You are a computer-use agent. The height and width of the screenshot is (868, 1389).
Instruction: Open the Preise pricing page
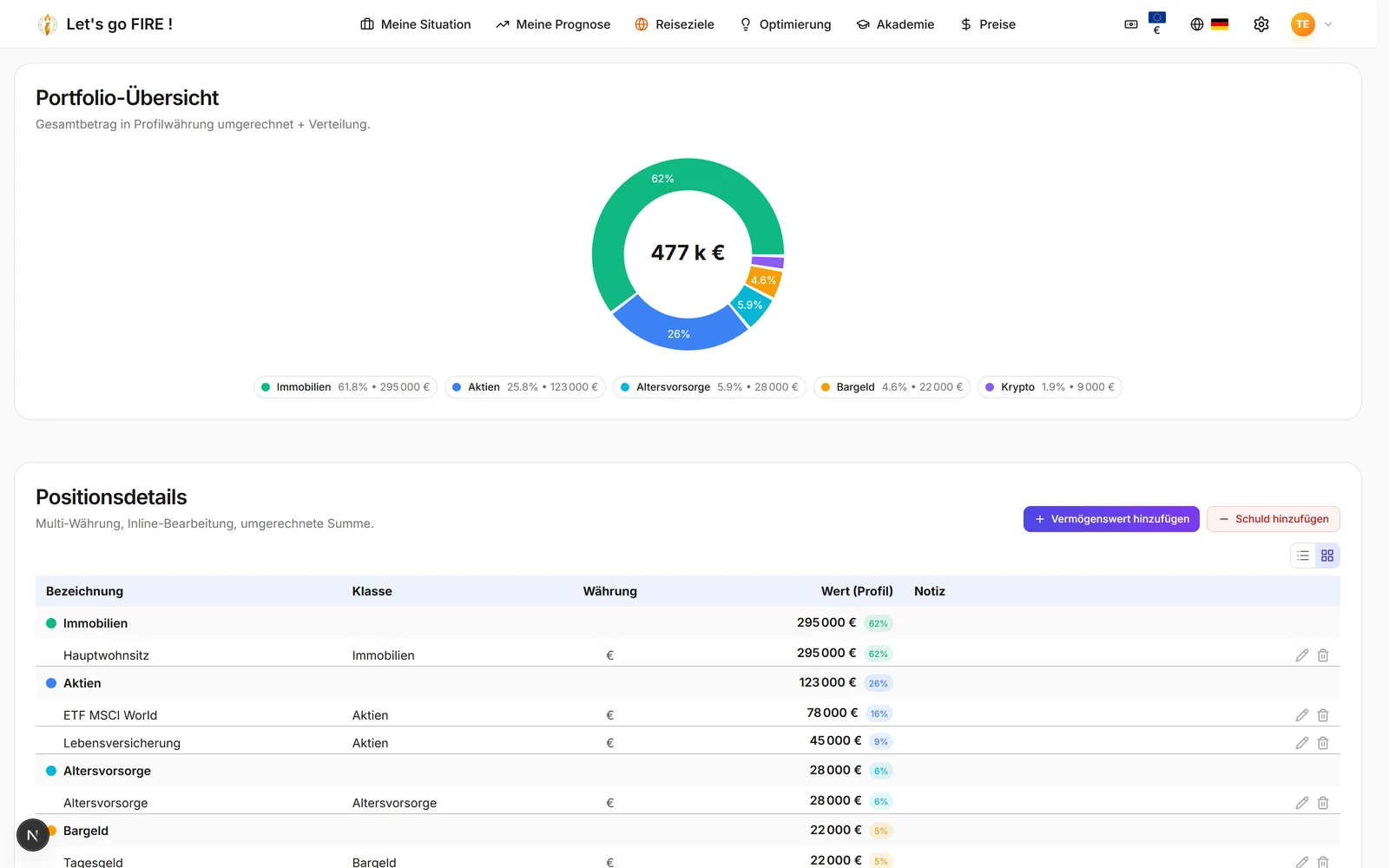[988, 24]
